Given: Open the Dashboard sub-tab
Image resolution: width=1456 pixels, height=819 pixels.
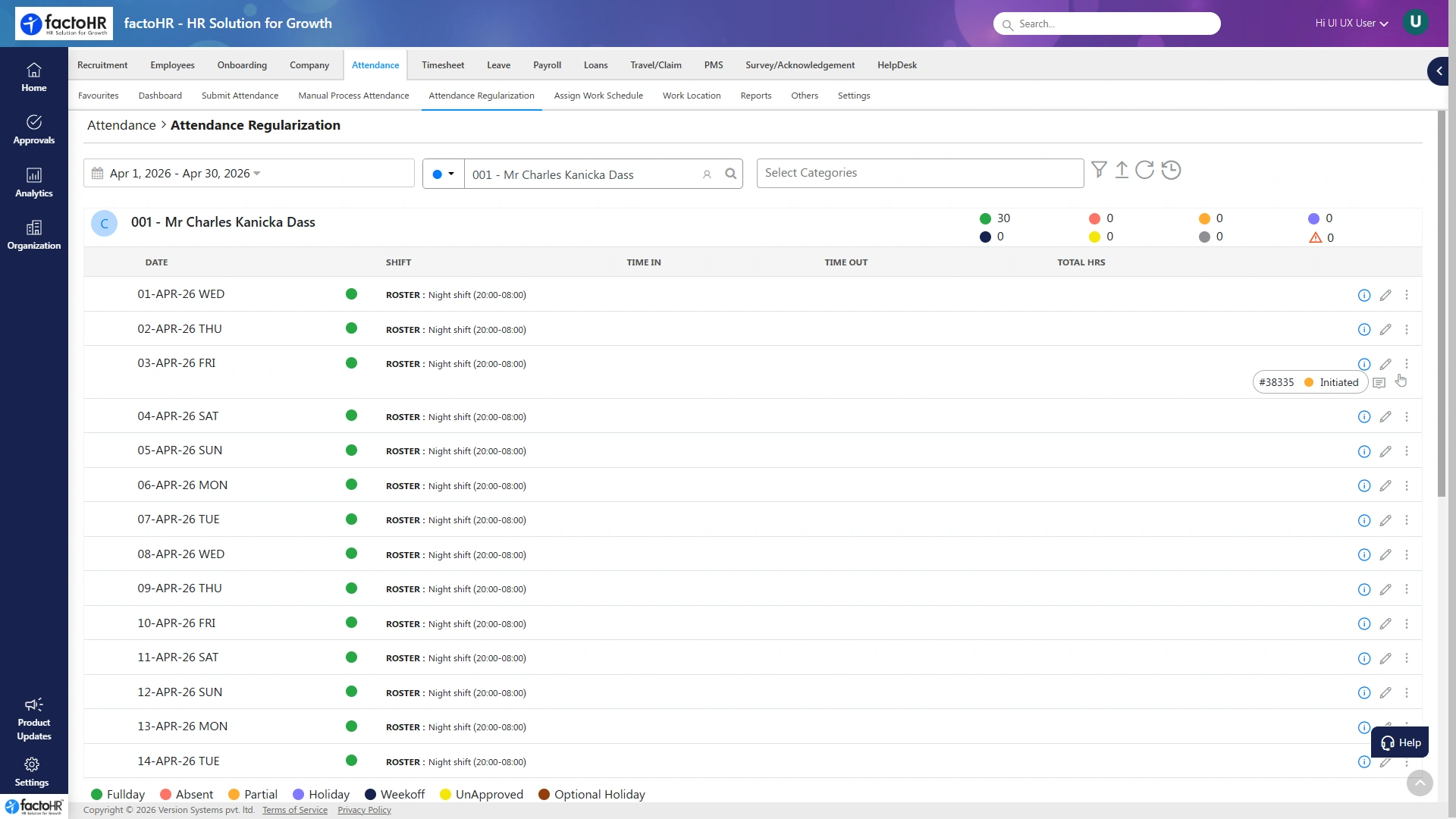Looking at the screenshot, I should (x=160, y=96).
